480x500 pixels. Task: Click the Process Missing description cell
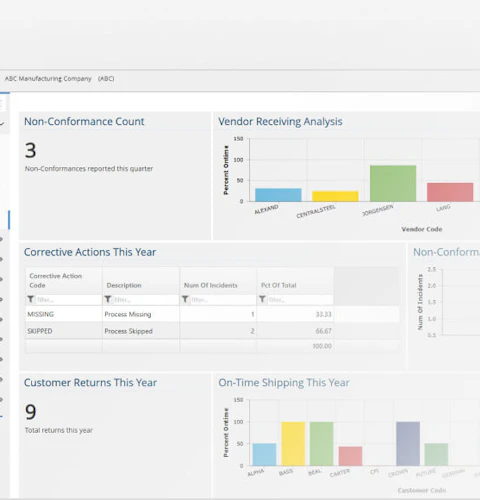click(141, 314)
